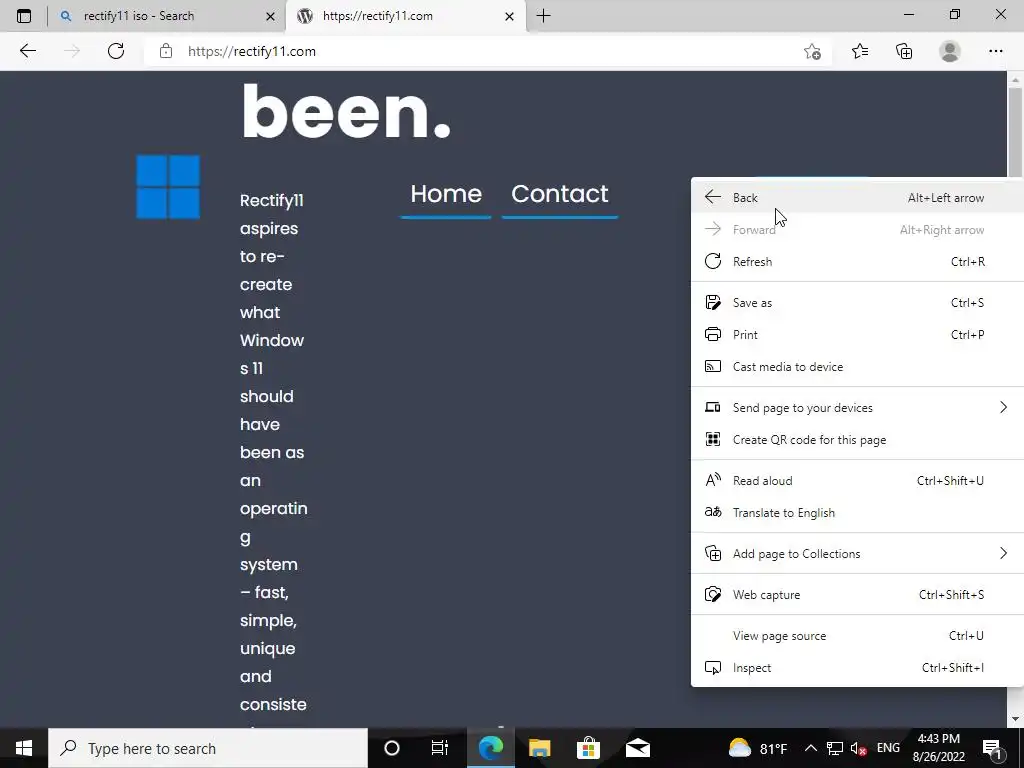
Task: Open the Favorites list icon
Action: pos(859,51)
